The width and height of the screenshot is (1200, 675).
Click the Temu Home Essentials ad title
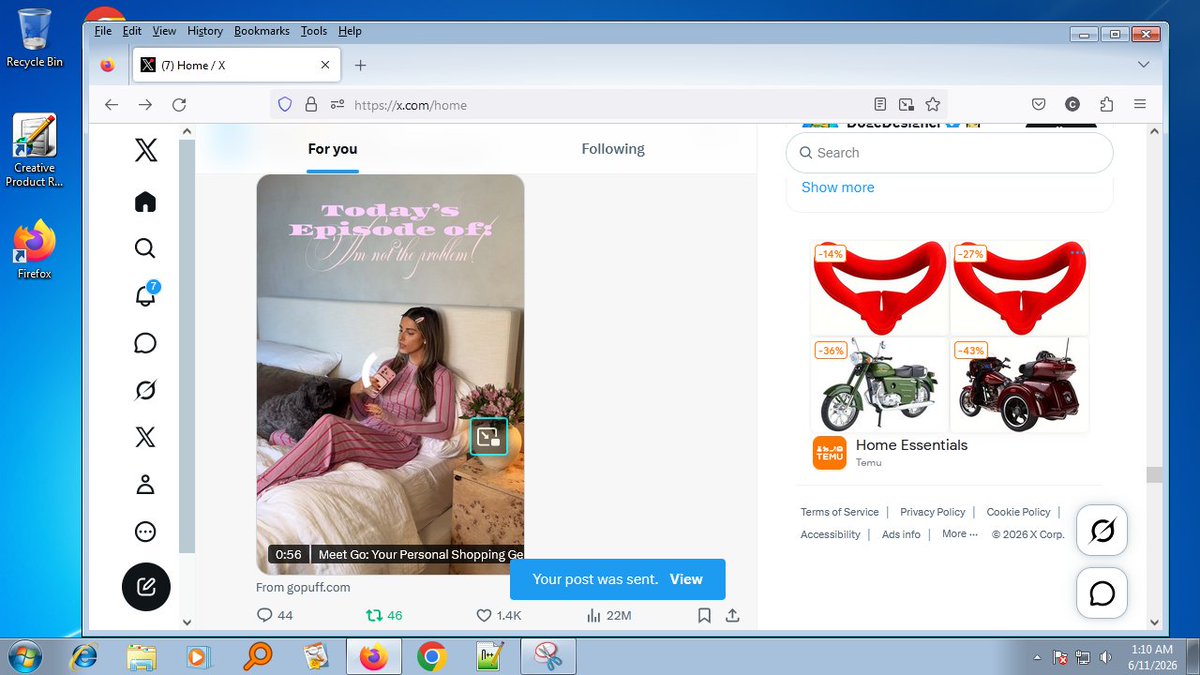(911, 445)
